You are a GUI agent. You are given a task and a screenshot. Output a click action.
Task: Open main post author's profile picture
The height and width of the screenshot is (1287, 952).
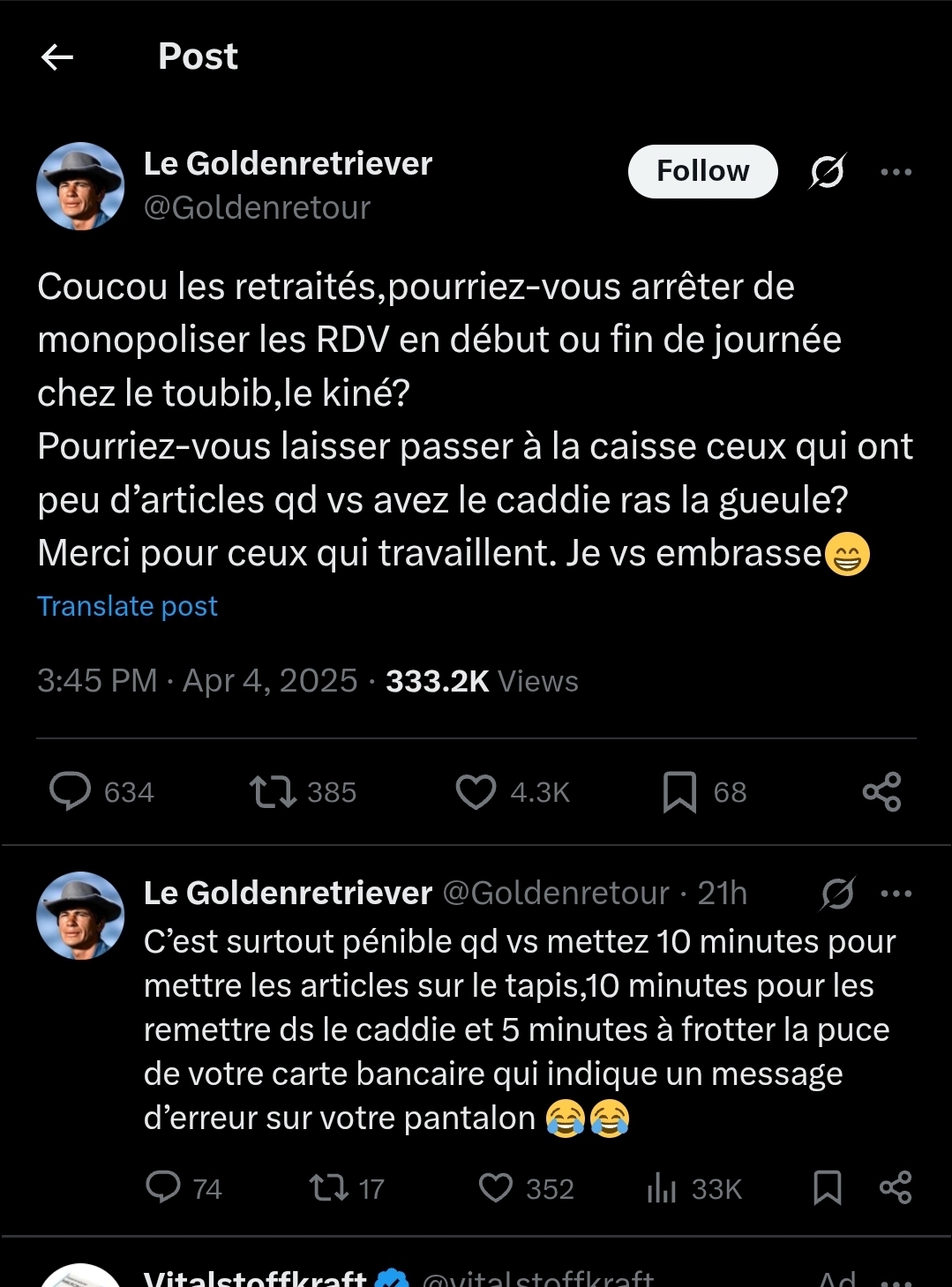80,186
